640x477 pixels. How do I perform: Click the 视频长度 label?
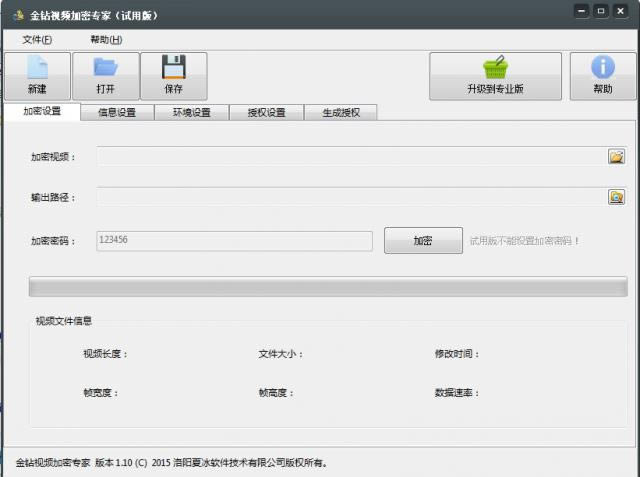105,354
